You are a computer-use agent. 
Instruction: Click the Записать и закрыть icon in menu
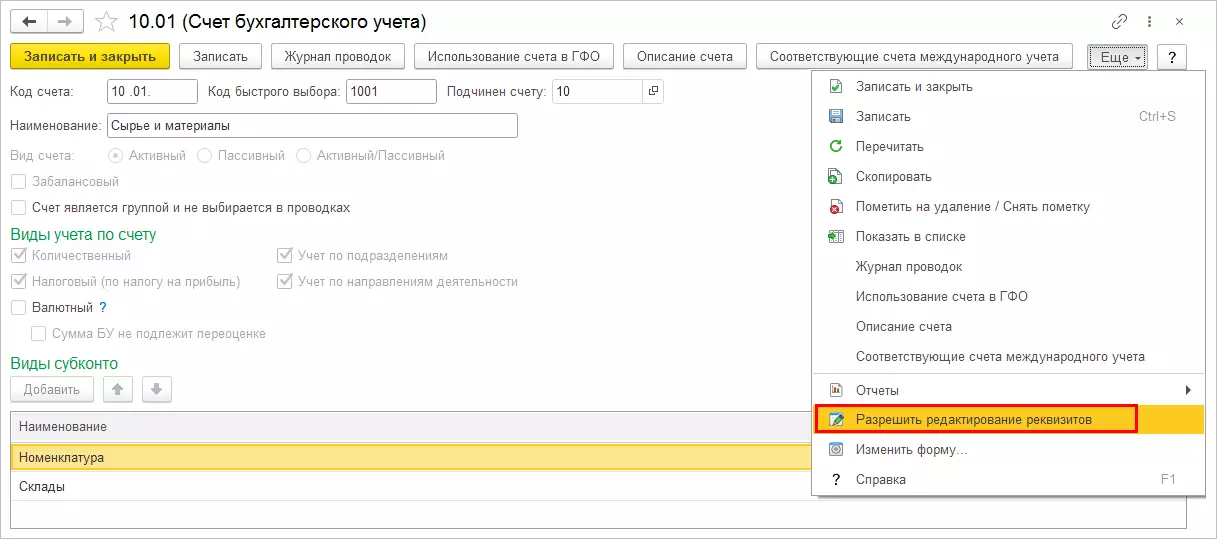coord(836,86)
